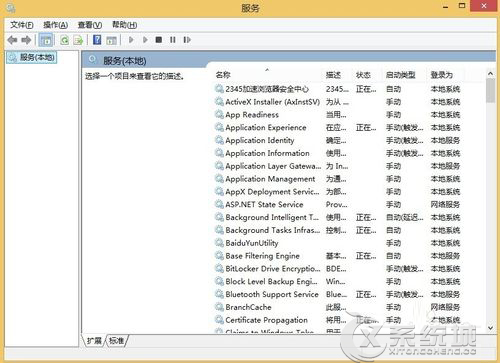Open the 文件(F) menu
The height and width of the screenshot is (363, 500).
[22, 25]
